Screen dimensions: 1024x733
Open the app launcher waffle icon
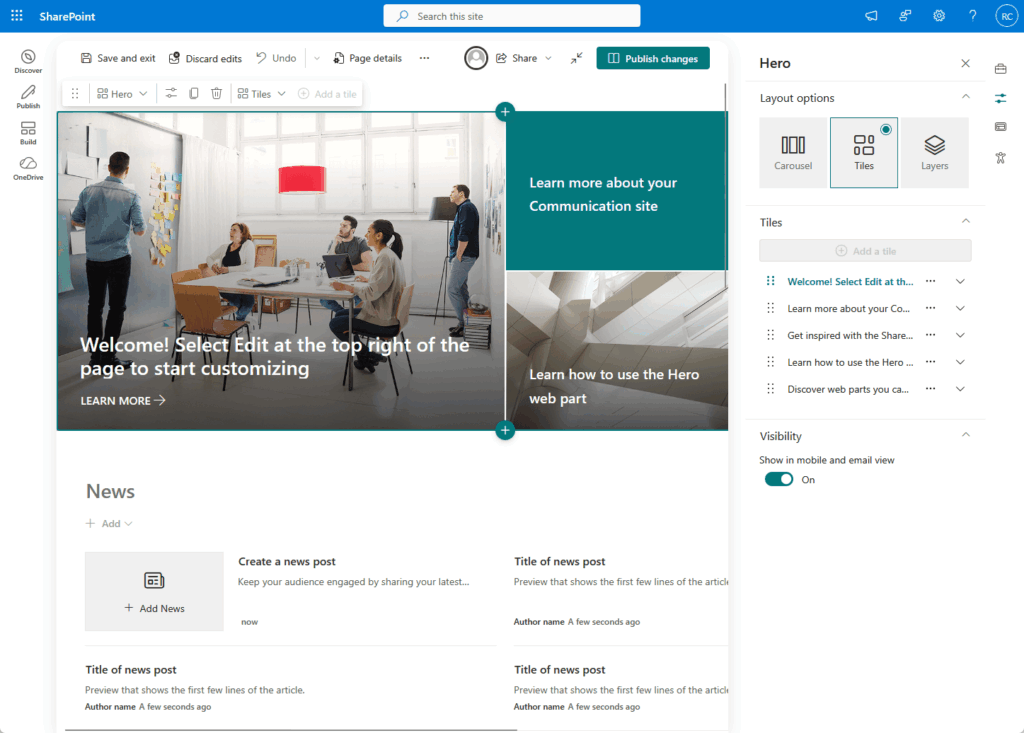coord(17,16)
